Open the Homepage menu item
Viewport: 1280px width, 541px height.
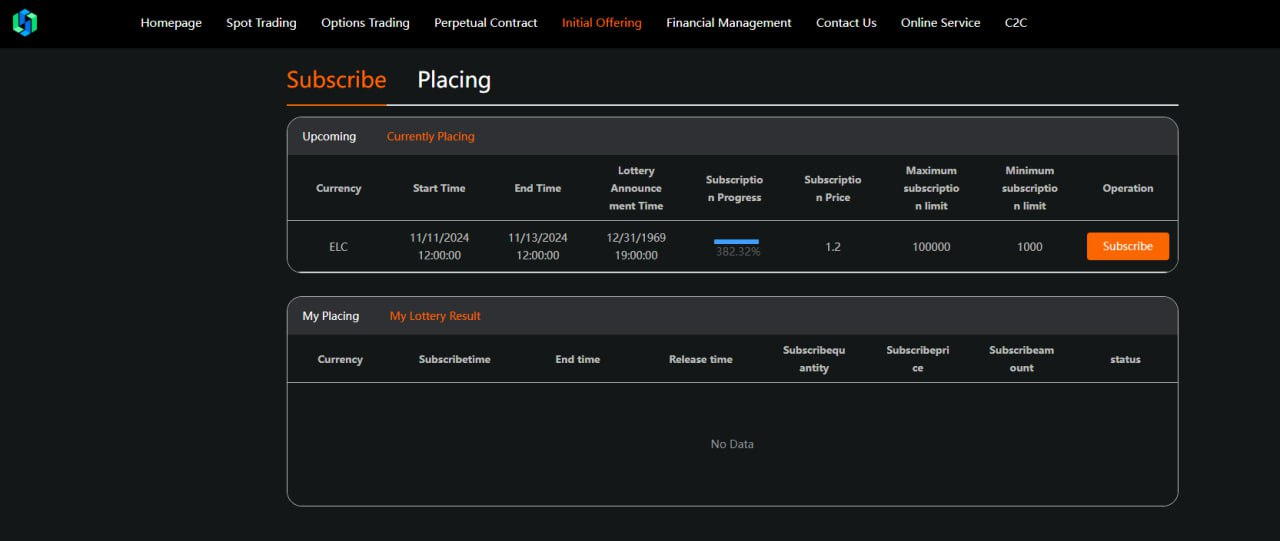click(171, 23)
